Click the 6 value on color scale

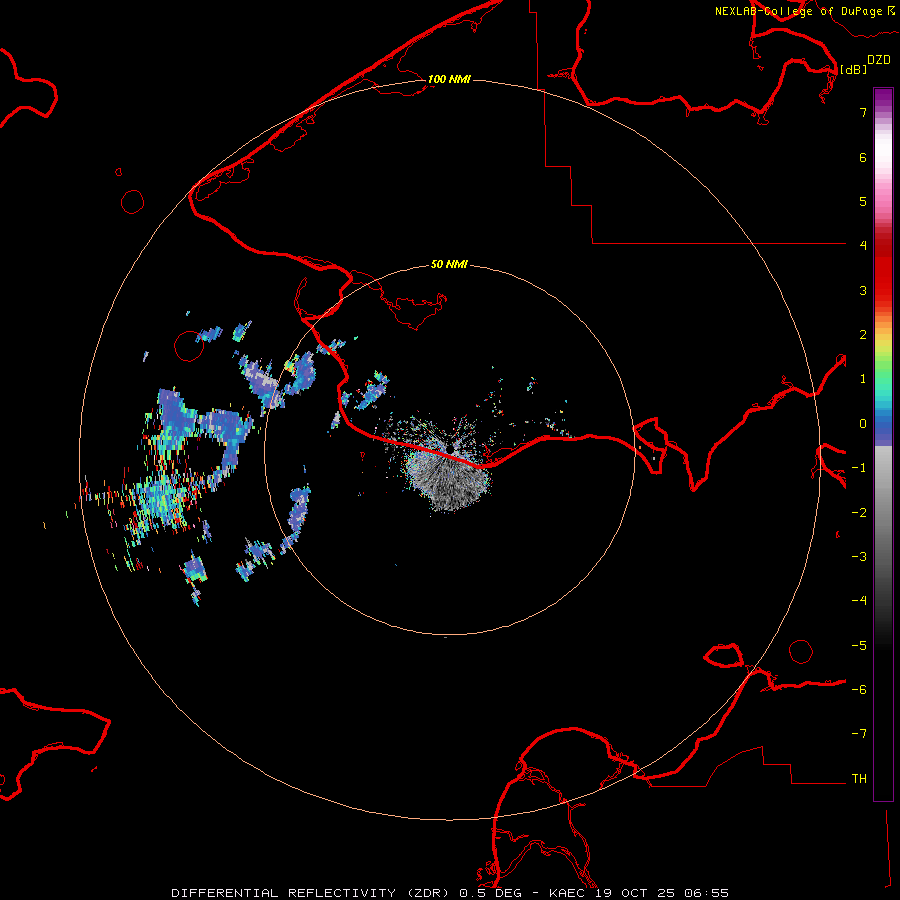point(863,157)
